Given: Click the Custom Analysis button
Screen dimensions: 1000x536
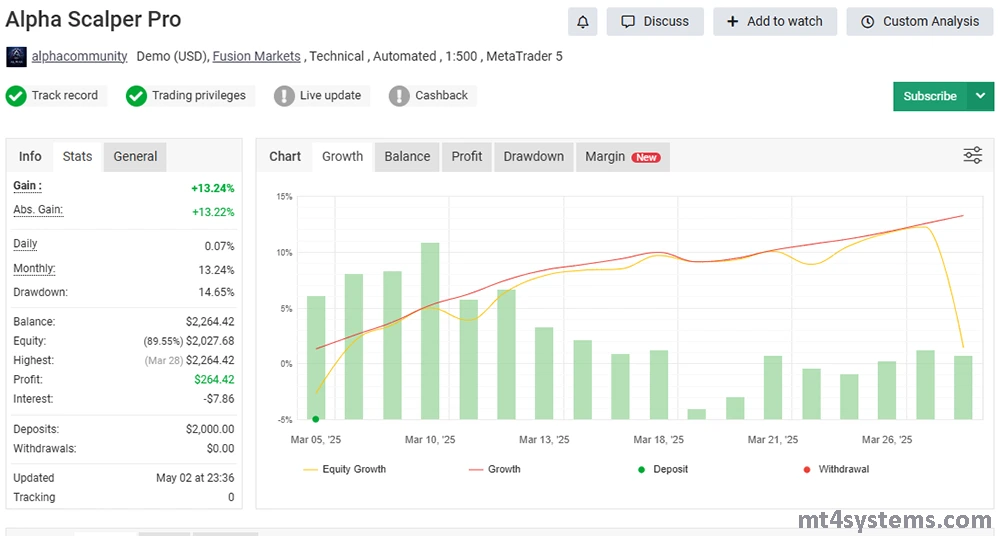Looking at the screenshot, I should [919, 21].
